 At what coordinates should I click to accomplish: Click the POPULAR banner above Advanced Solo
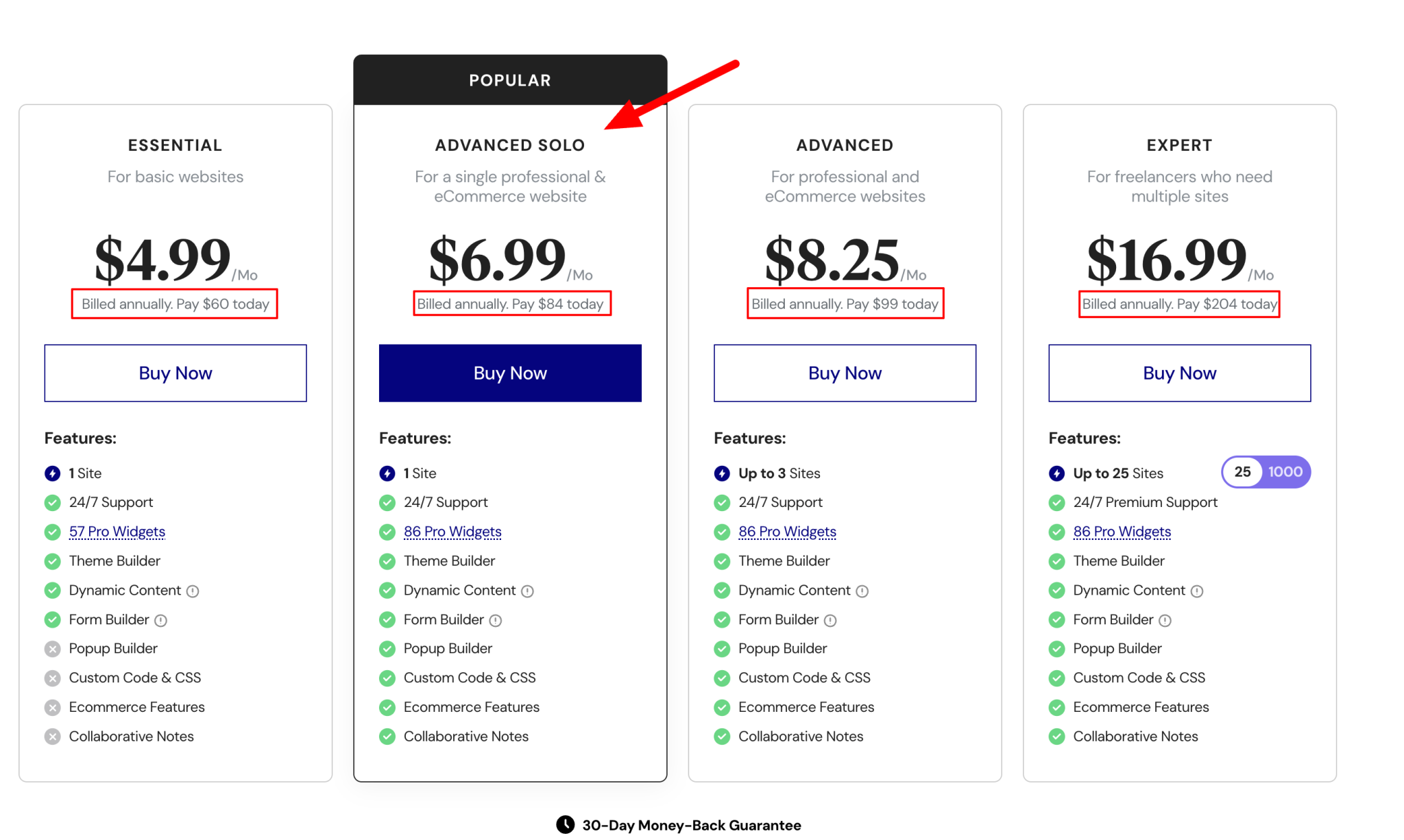[x=510, y=79]
